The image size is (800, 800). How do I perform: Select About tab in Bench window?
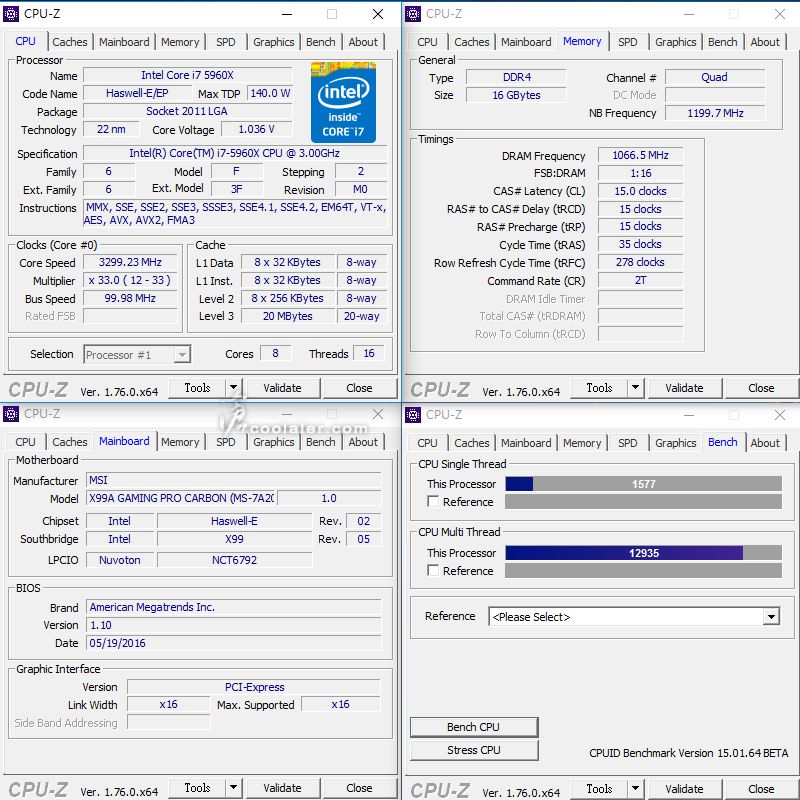pyautogui.click(x=765, y=443)
